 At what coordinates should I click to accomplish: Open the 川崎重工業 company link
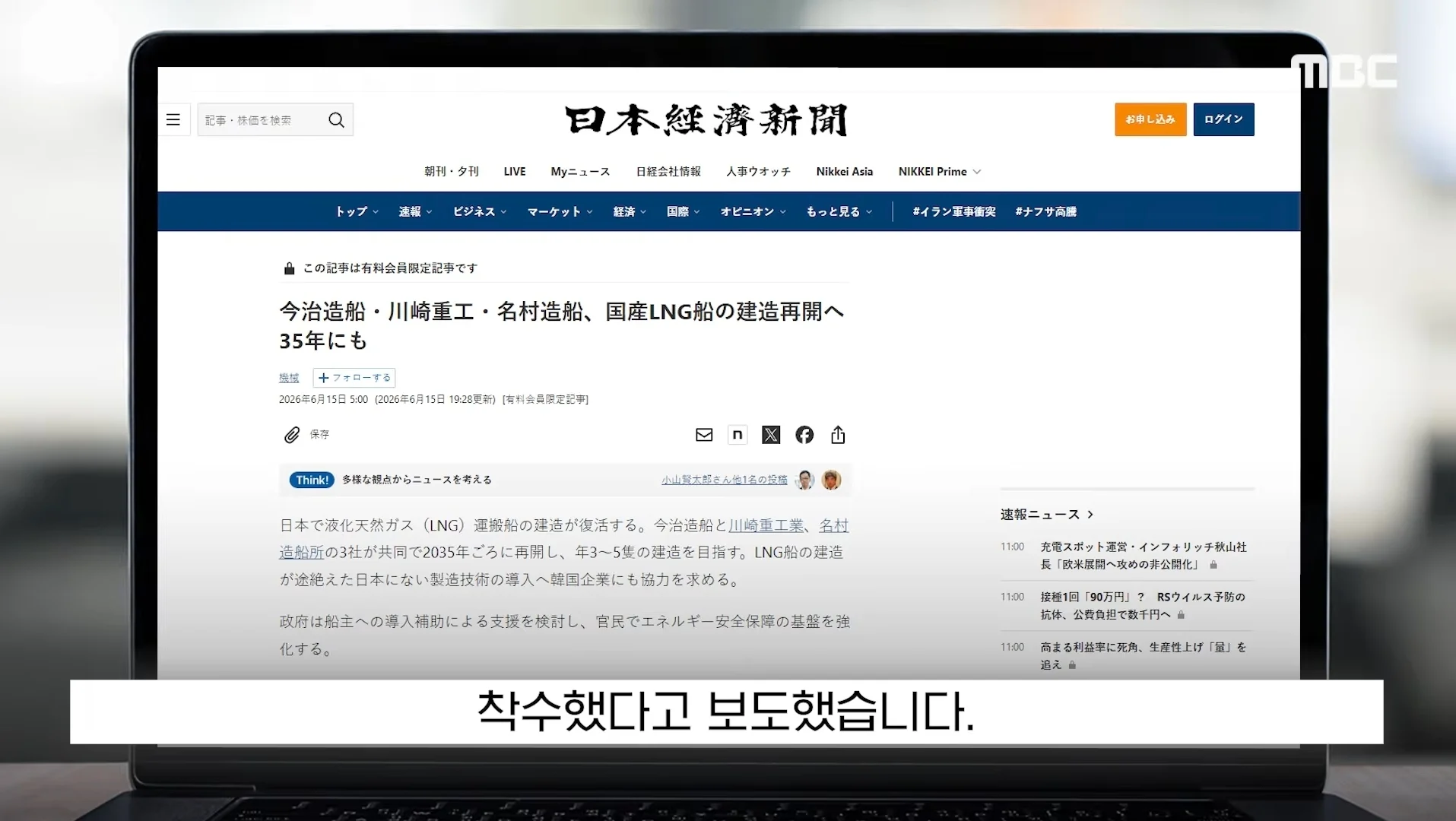(x=766, y=525)
